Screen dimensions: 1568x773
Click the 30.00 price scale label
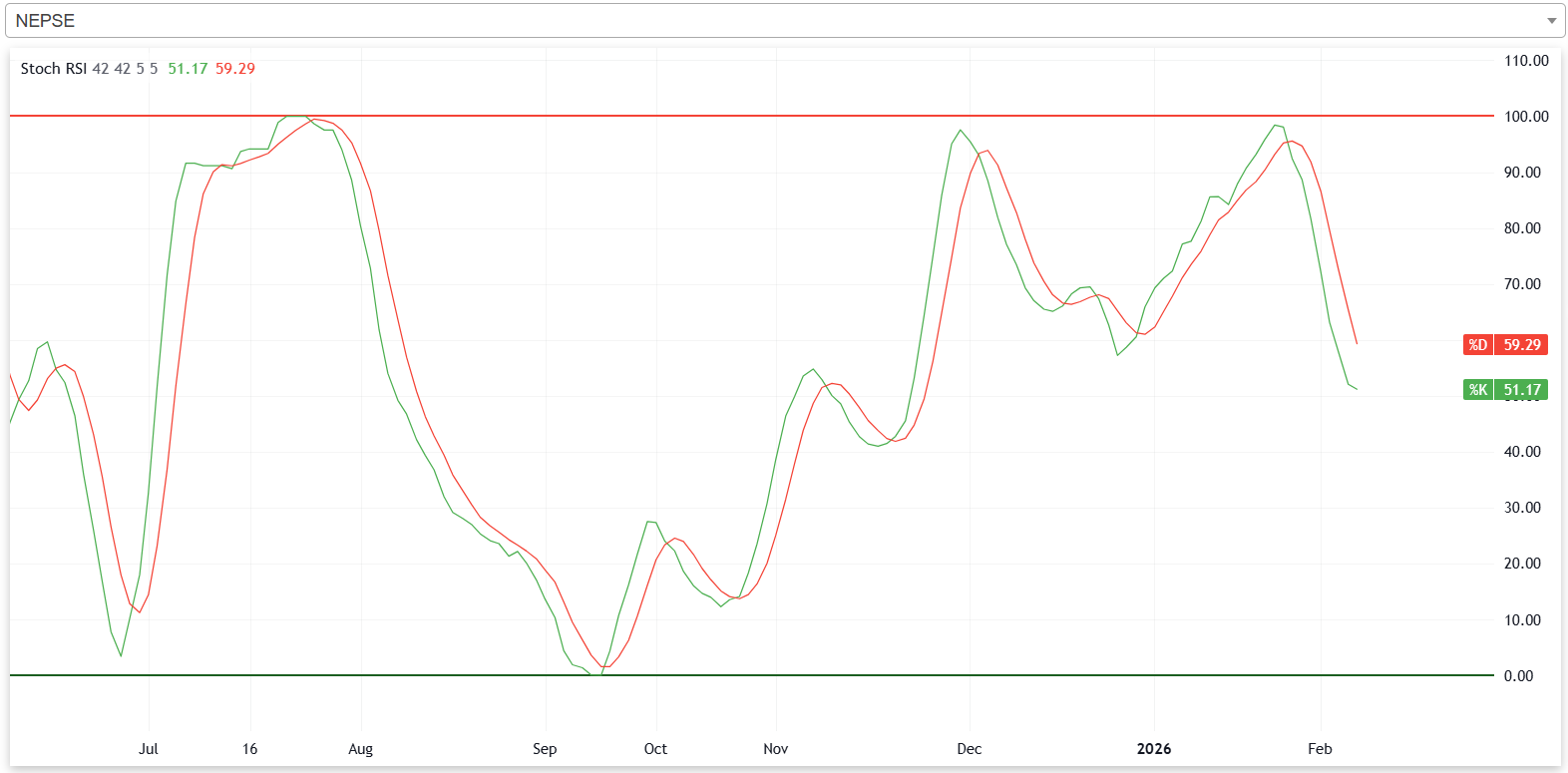click(1522, 508)
